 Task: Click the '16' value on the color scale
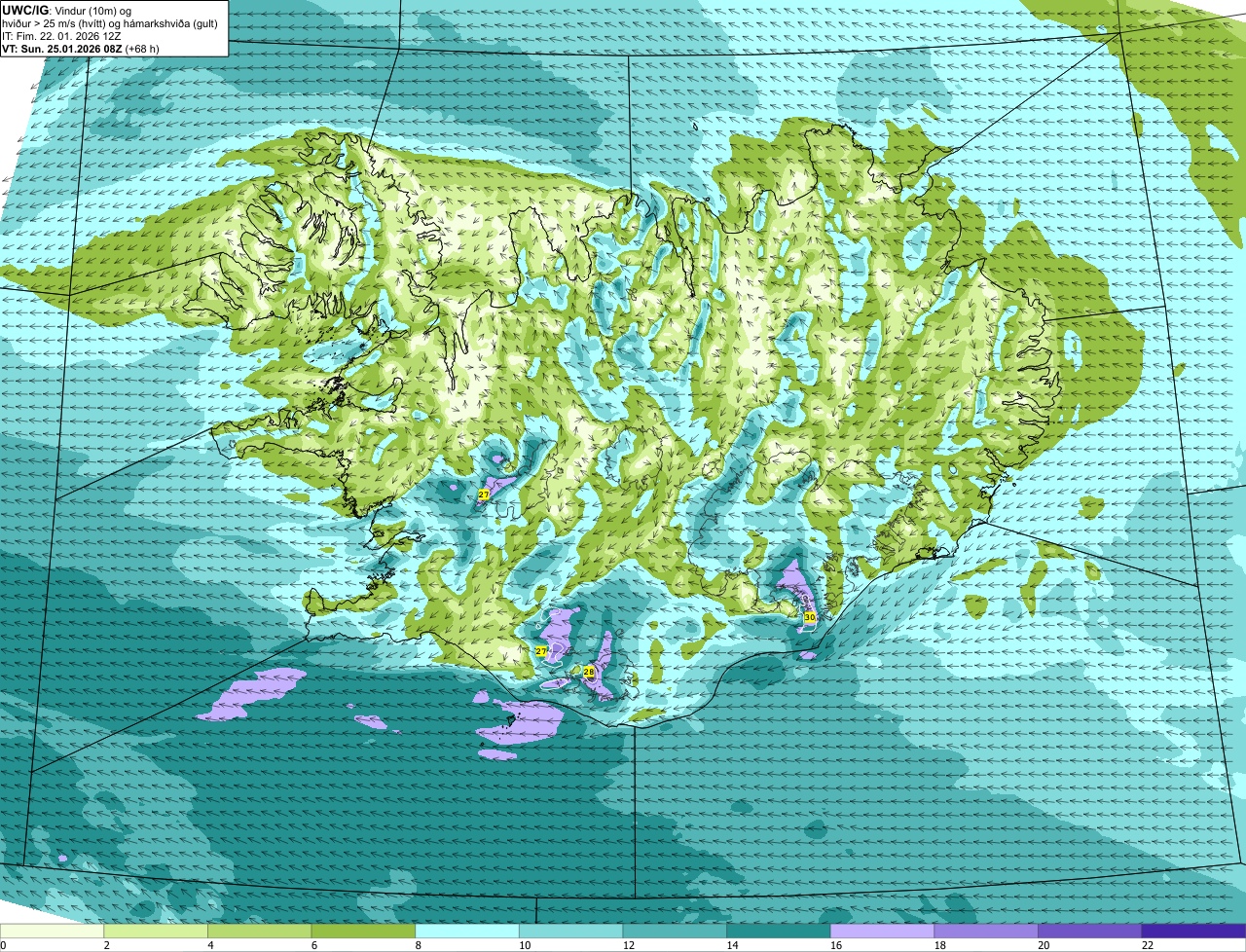click(x=835, y=945)
